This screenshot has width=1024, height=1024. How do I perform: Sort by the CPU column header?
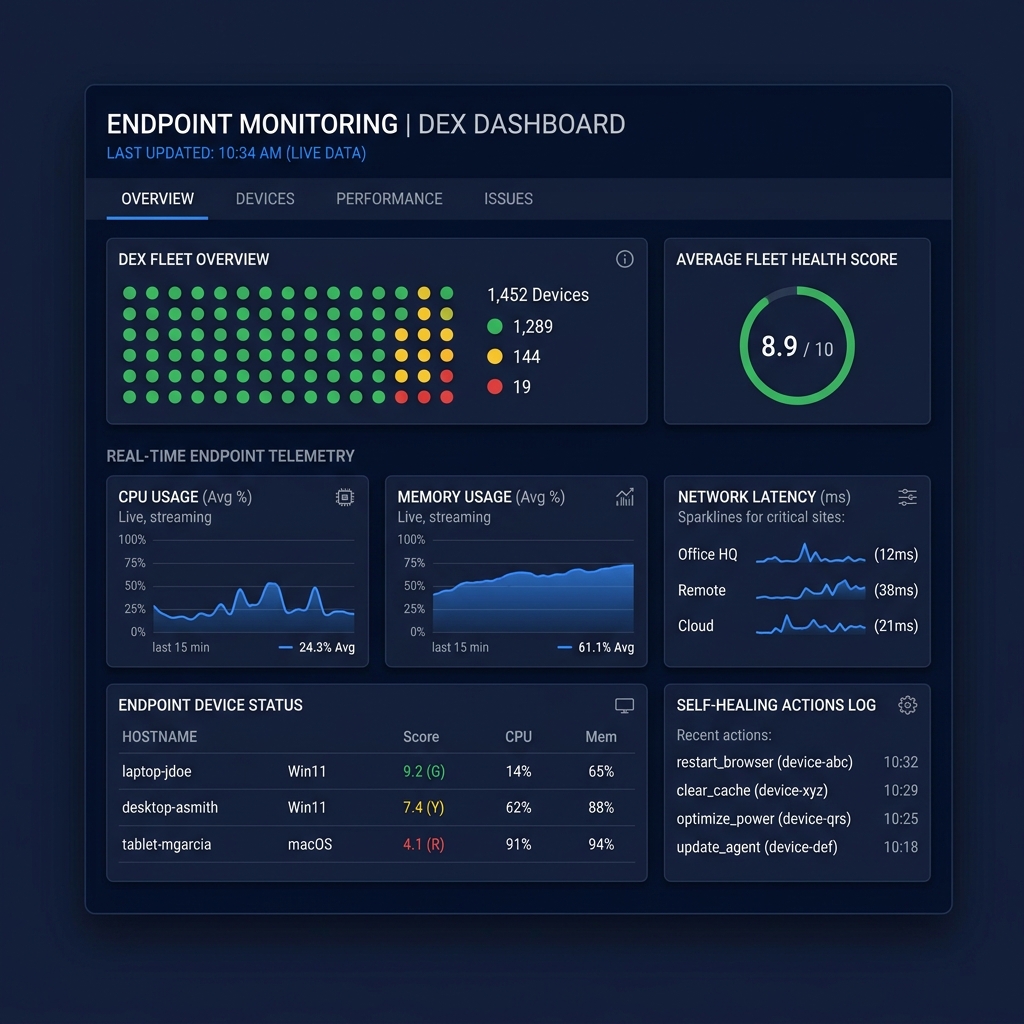click(x=519, y=737)
